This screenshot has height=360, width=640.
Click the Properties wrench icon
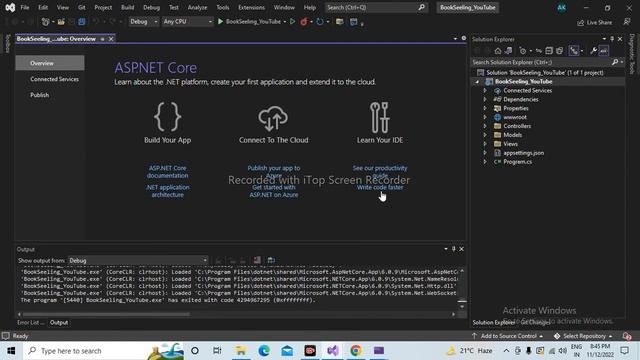(593, 51)
